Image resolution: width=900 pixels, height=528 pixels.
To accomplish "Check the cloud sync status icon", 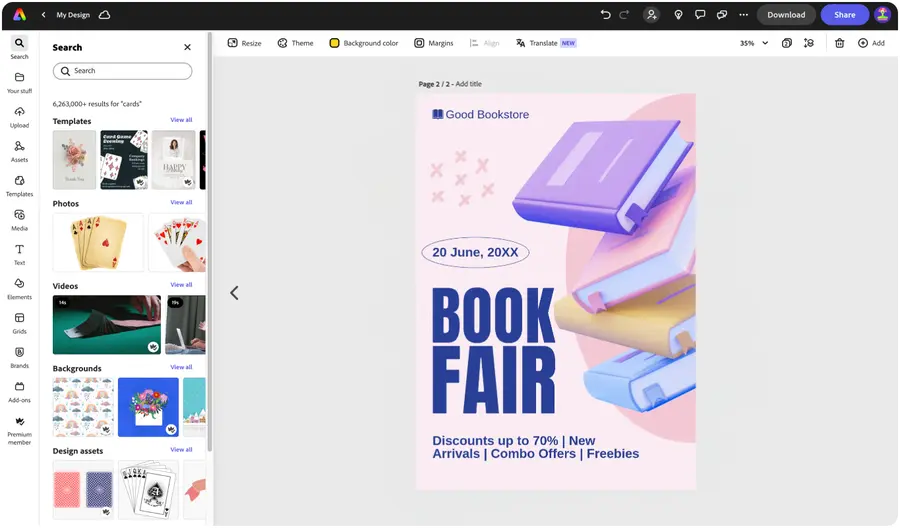I will (104, 15).
